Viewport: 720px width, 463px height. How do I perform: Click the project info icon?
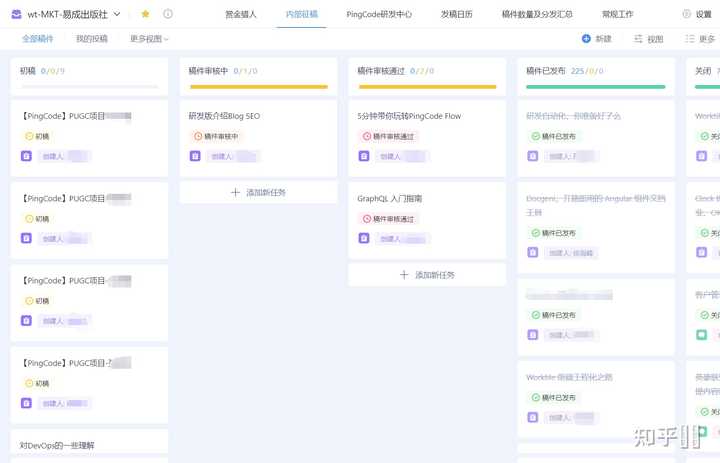point(167,14)
